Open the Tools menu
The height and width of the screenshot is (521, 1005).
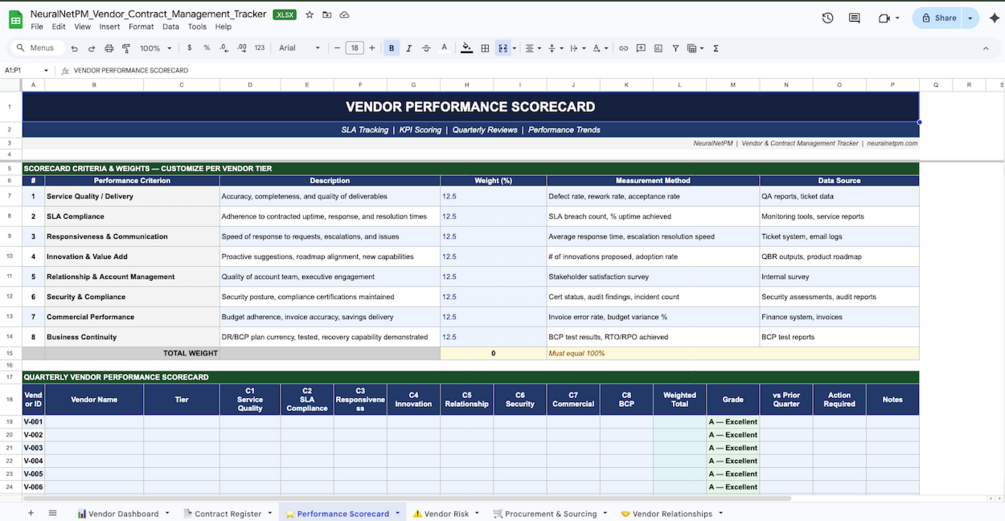[197, 27]
